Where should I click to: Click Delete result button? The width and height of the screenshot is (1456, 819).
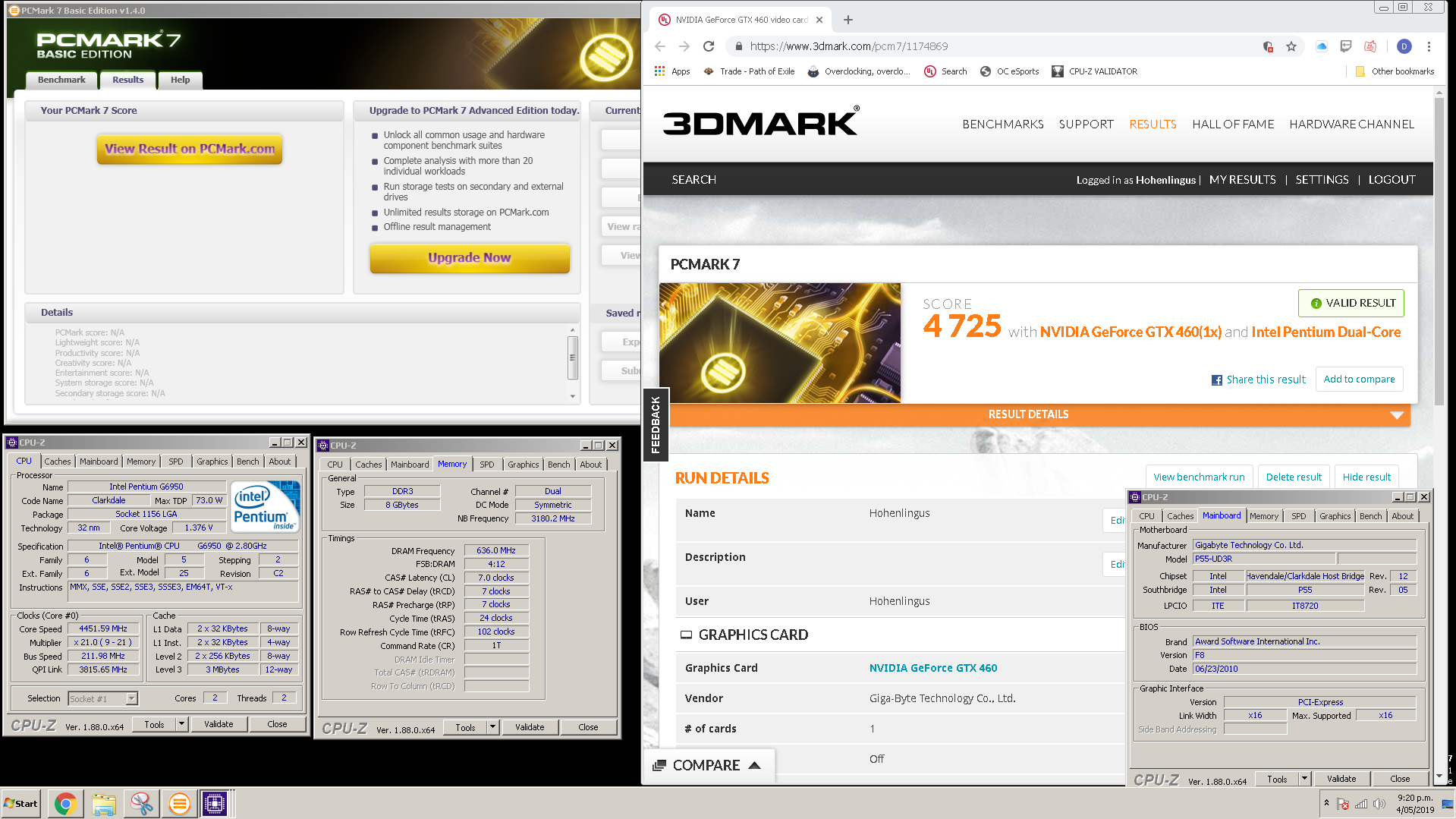coord(1294,477)
